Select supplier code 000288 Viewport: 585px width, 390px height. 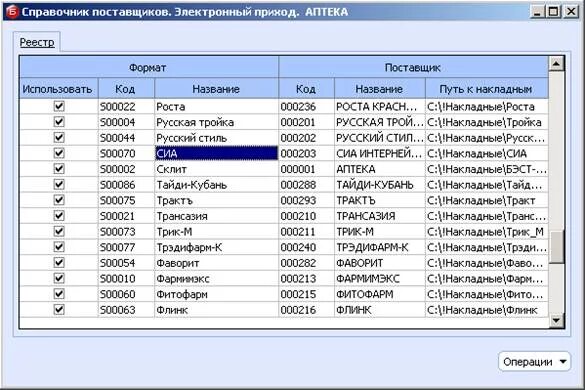tap(306, 185)
